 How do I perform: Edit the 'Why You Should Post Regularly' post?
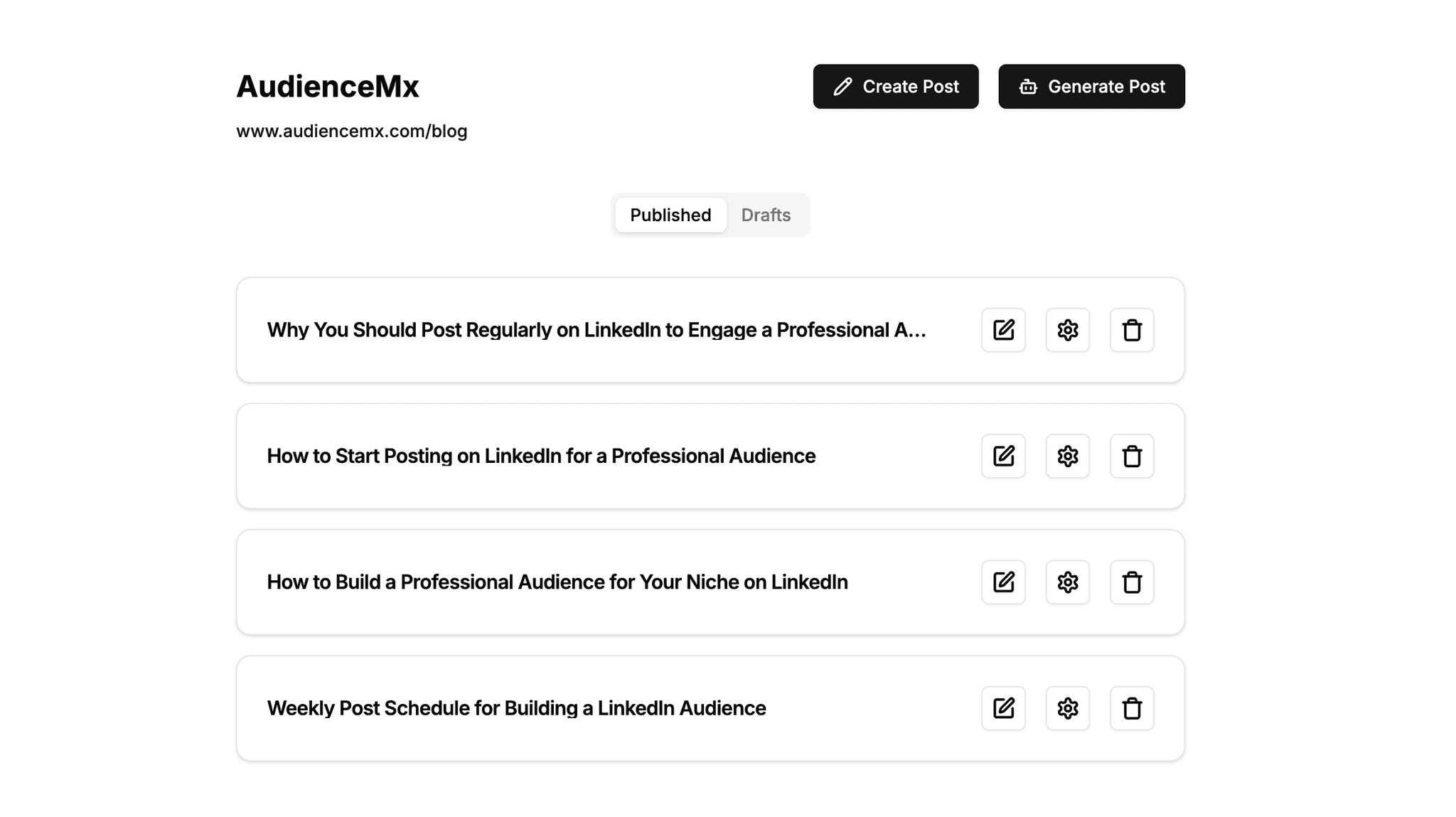tap(1003, 330)
